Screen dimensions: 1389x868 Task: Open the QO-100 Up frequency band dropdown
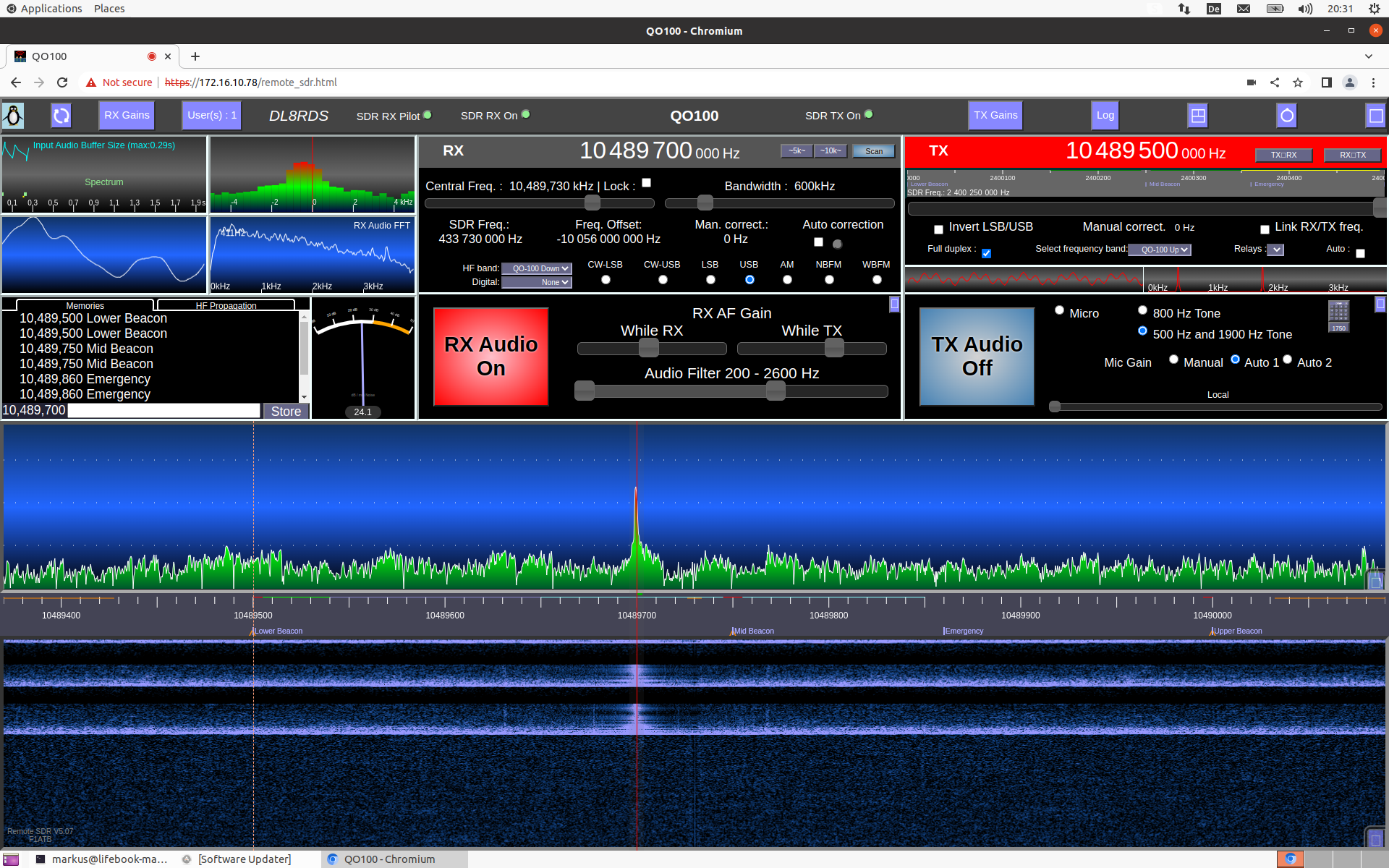[1160, 250]
